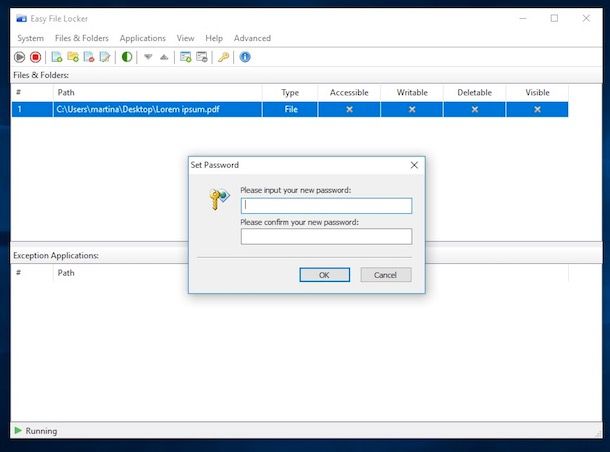This screenshot has height=452, width=610.
Task: Close the Easy File Locker window
Action: click(586, 18)
